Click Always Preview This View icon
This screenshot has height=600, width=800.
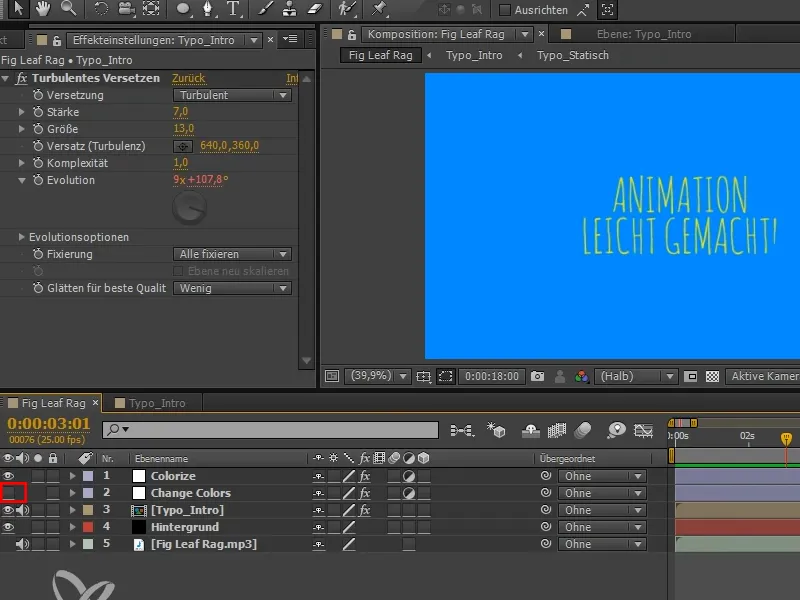332,377
